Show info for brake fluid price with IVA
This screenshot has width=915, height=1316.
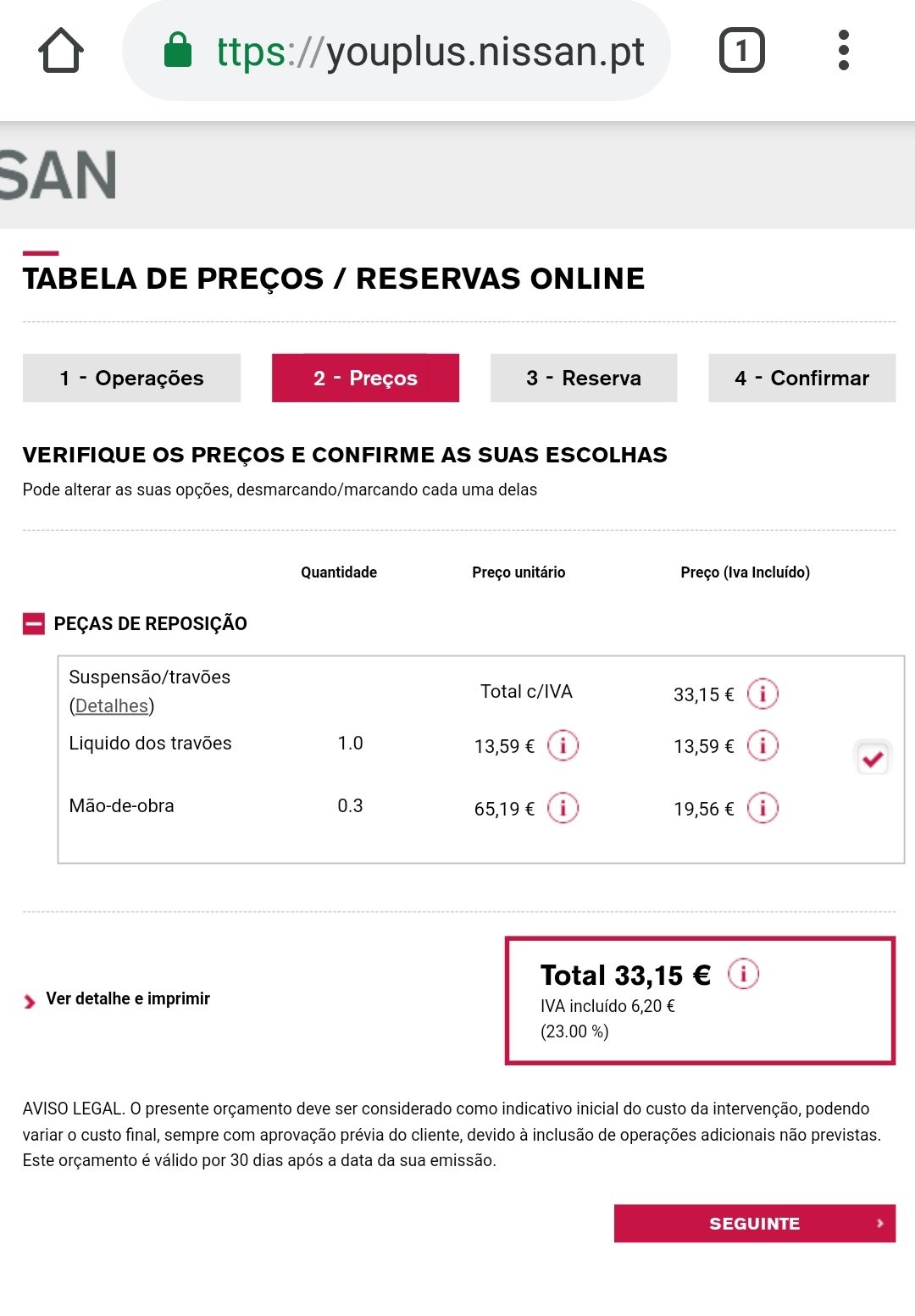pos(762,745)
